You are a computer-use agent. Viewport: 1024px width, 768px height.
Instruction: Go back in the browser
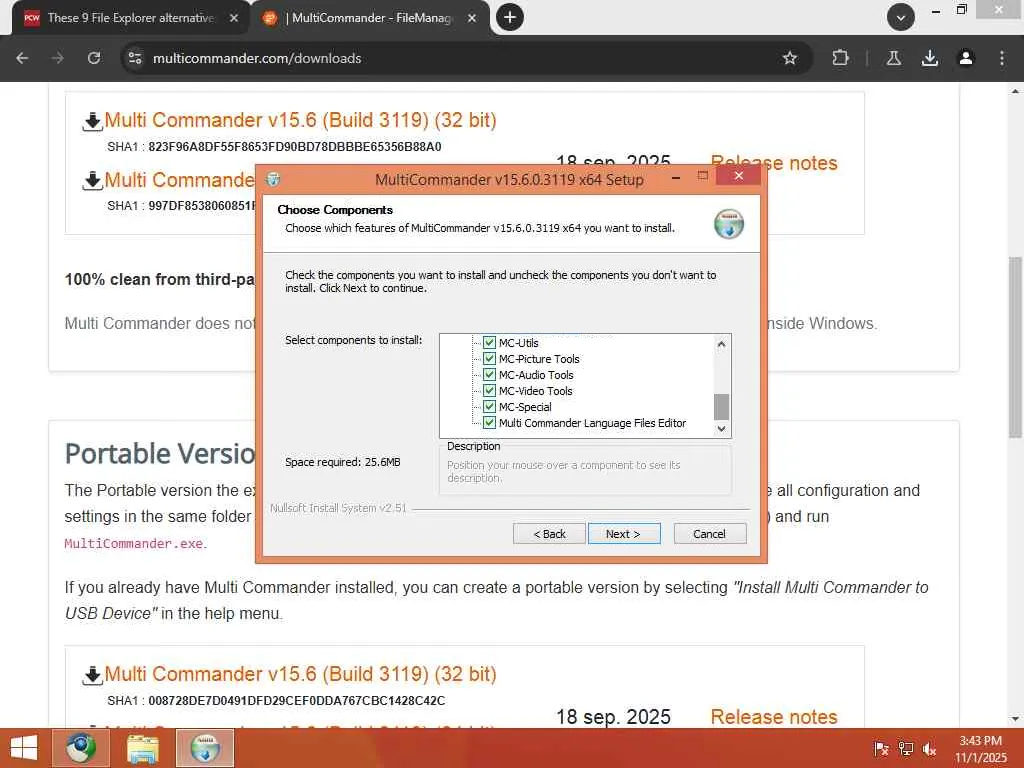[22, 58]
